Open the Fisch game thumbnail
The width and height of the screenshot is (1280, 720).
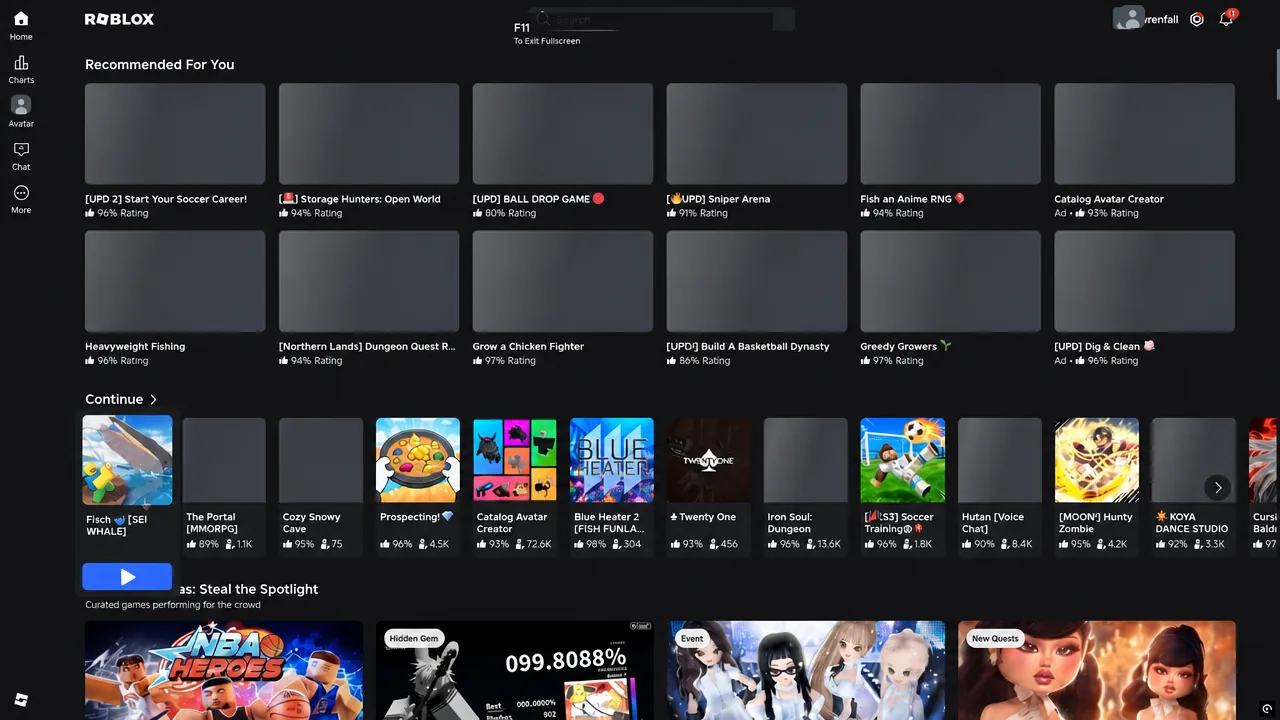pos(127,460)
